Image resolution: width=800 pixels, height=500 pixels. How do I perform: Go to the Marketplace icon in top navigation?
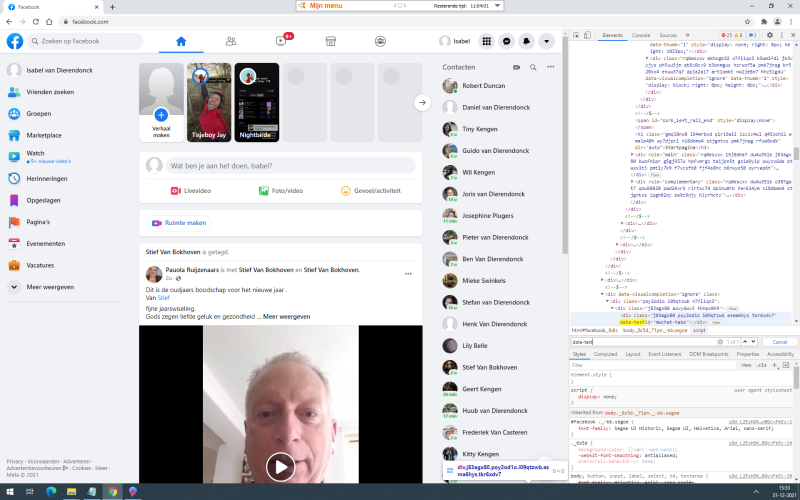330,41
